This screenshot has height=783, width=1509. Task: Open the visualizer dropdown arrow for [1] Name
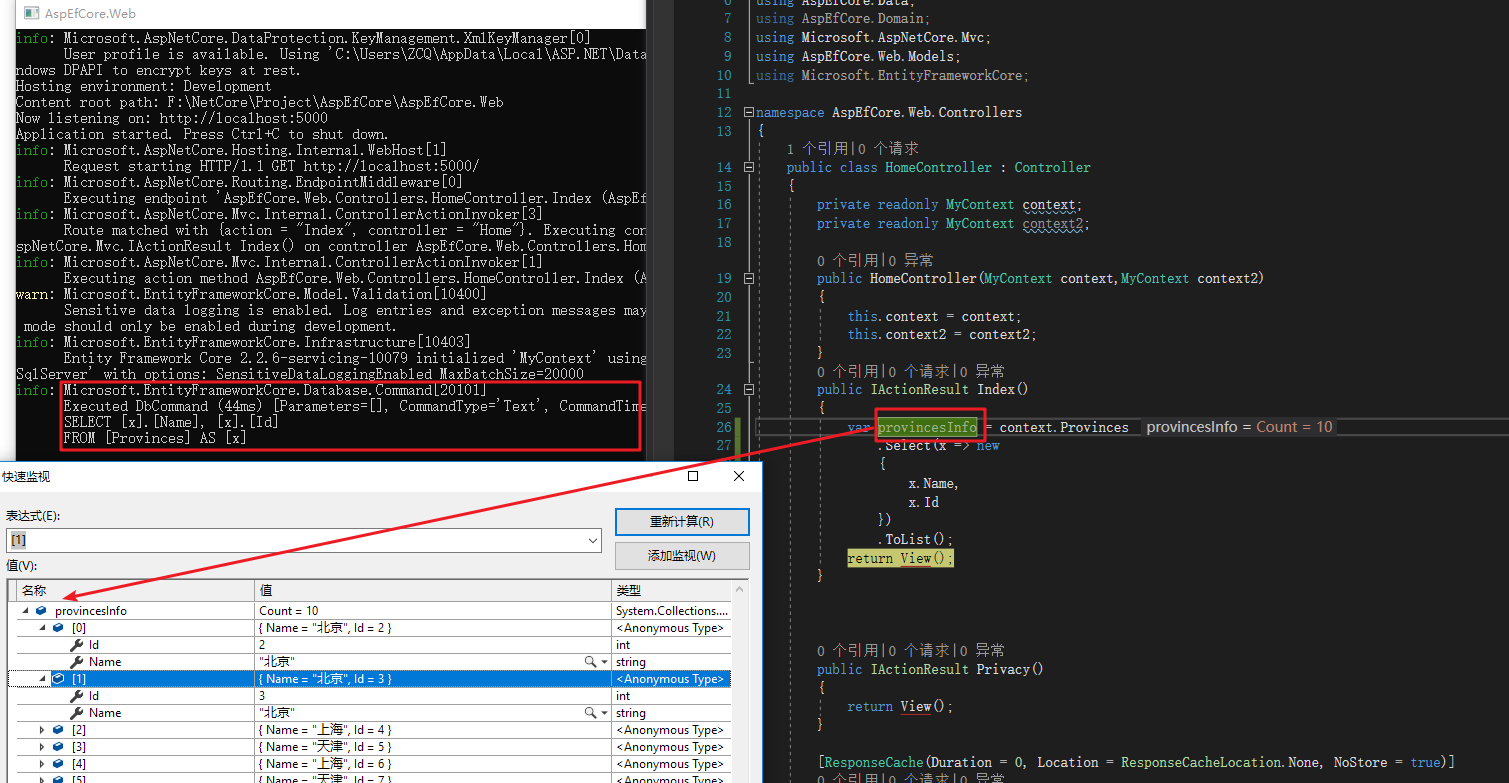pos(603,712)
